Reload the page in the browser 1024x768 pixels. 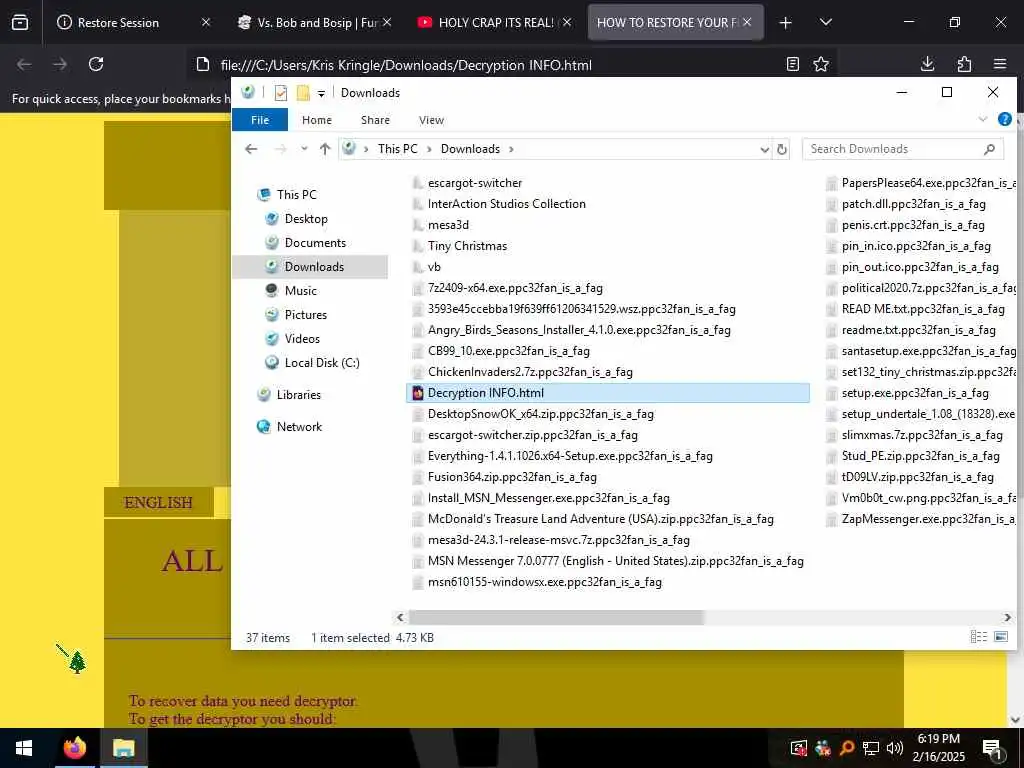coord(96,64)
